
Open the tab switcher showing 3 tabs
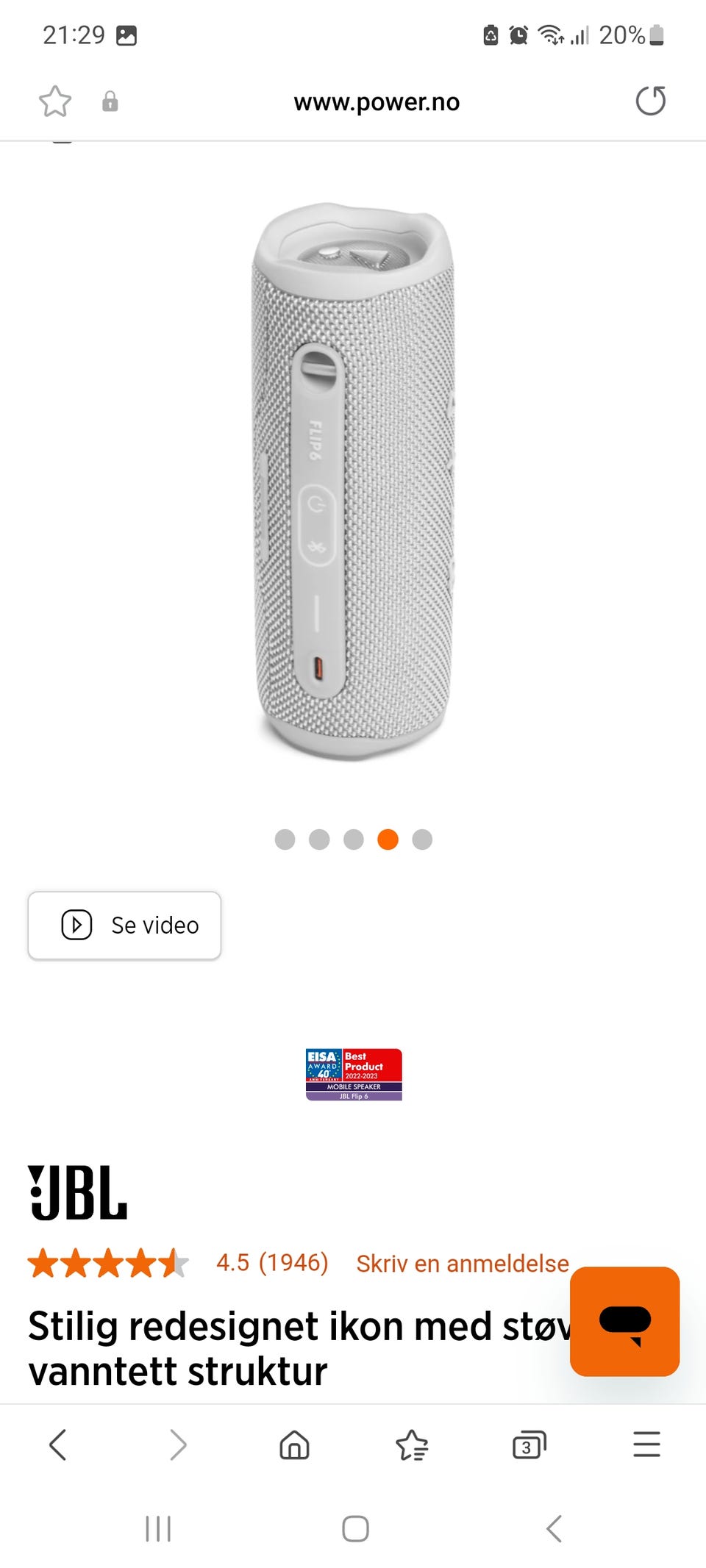tap(529, 1445)
